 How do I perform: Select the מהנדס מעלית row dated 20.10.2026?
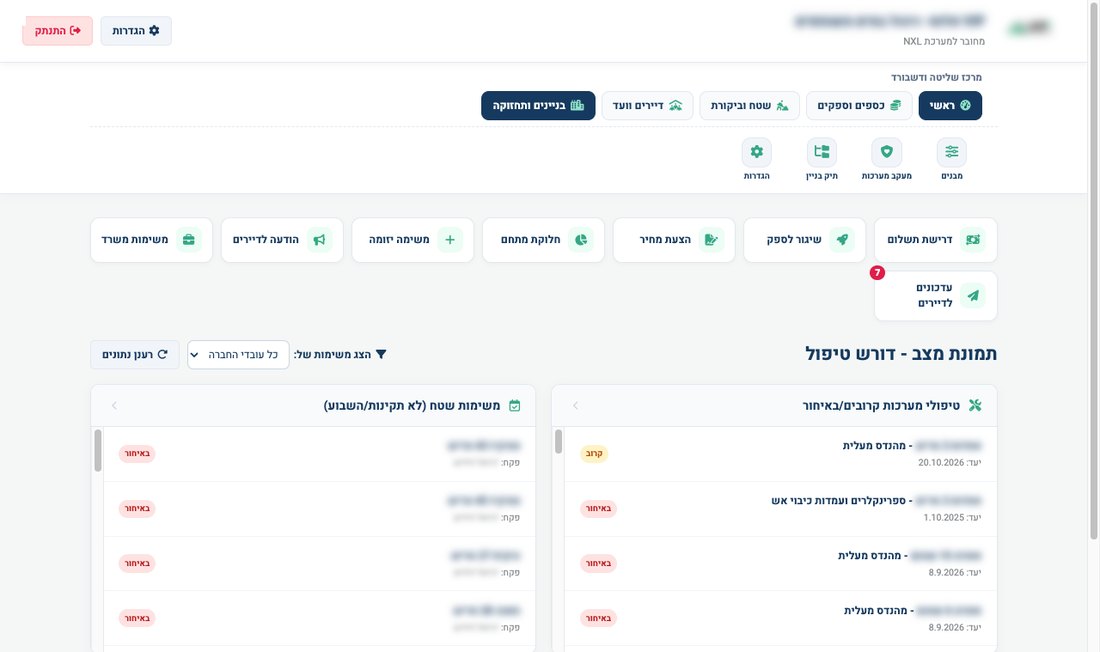780,454
